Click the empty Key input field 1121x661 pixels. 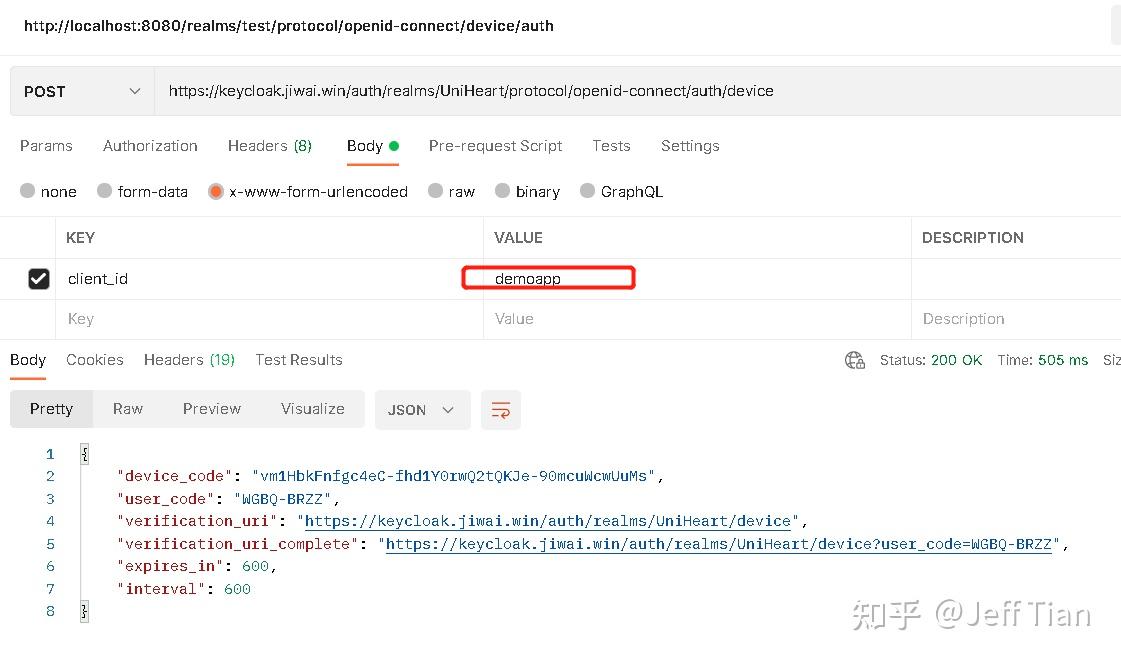coord(200,318)
